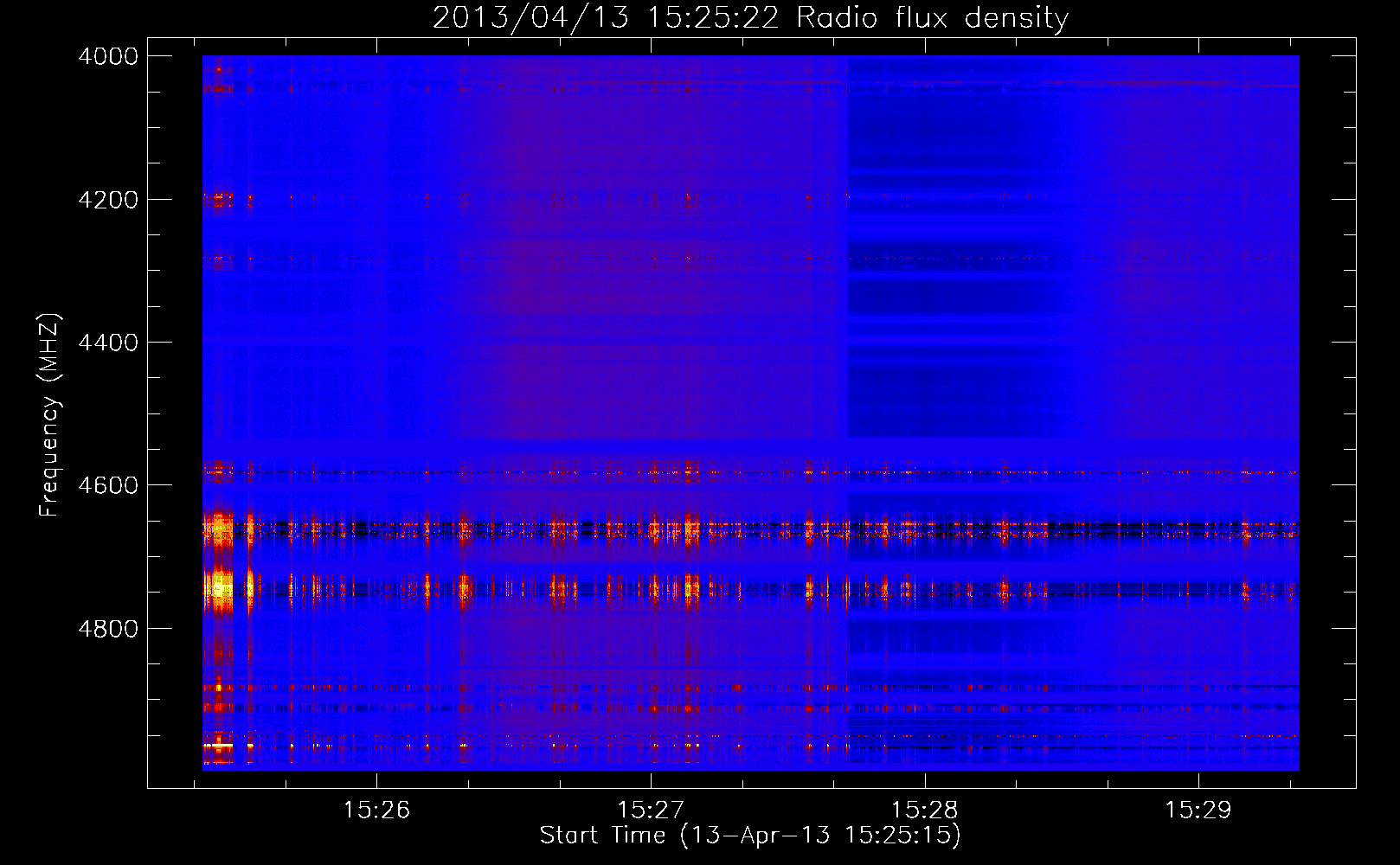1400x865 pixels.
Task: Click the '15:26' time tick label
Action: [376, 811]
